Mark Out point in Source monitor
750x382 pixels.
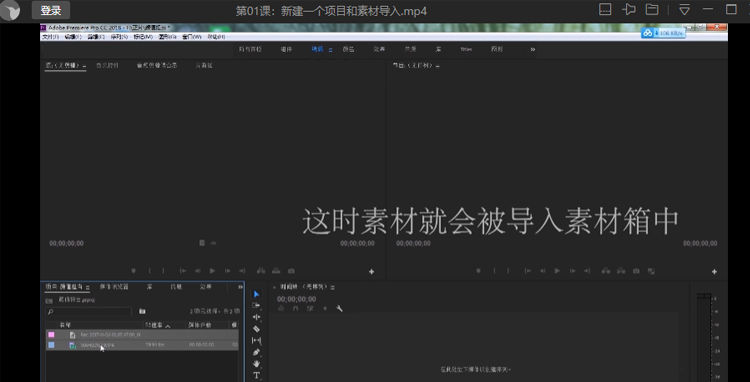163,271
